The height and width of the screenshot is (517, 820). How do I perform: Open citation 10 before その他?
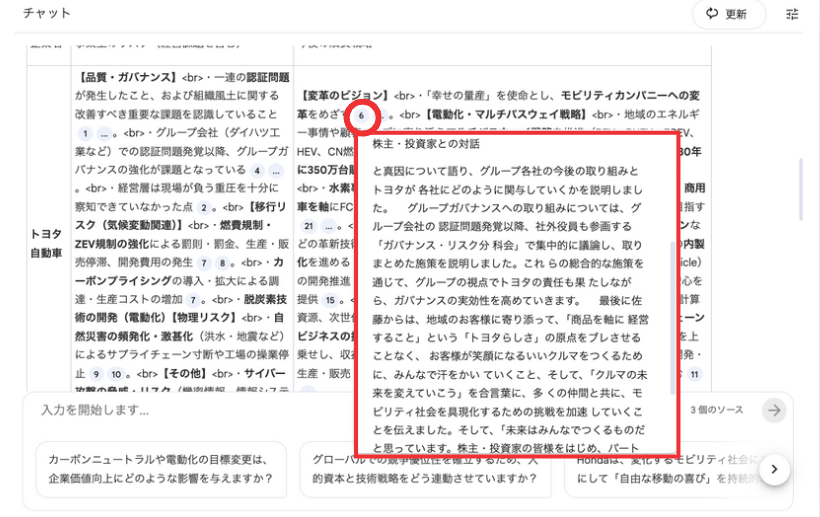pos(116,374)
